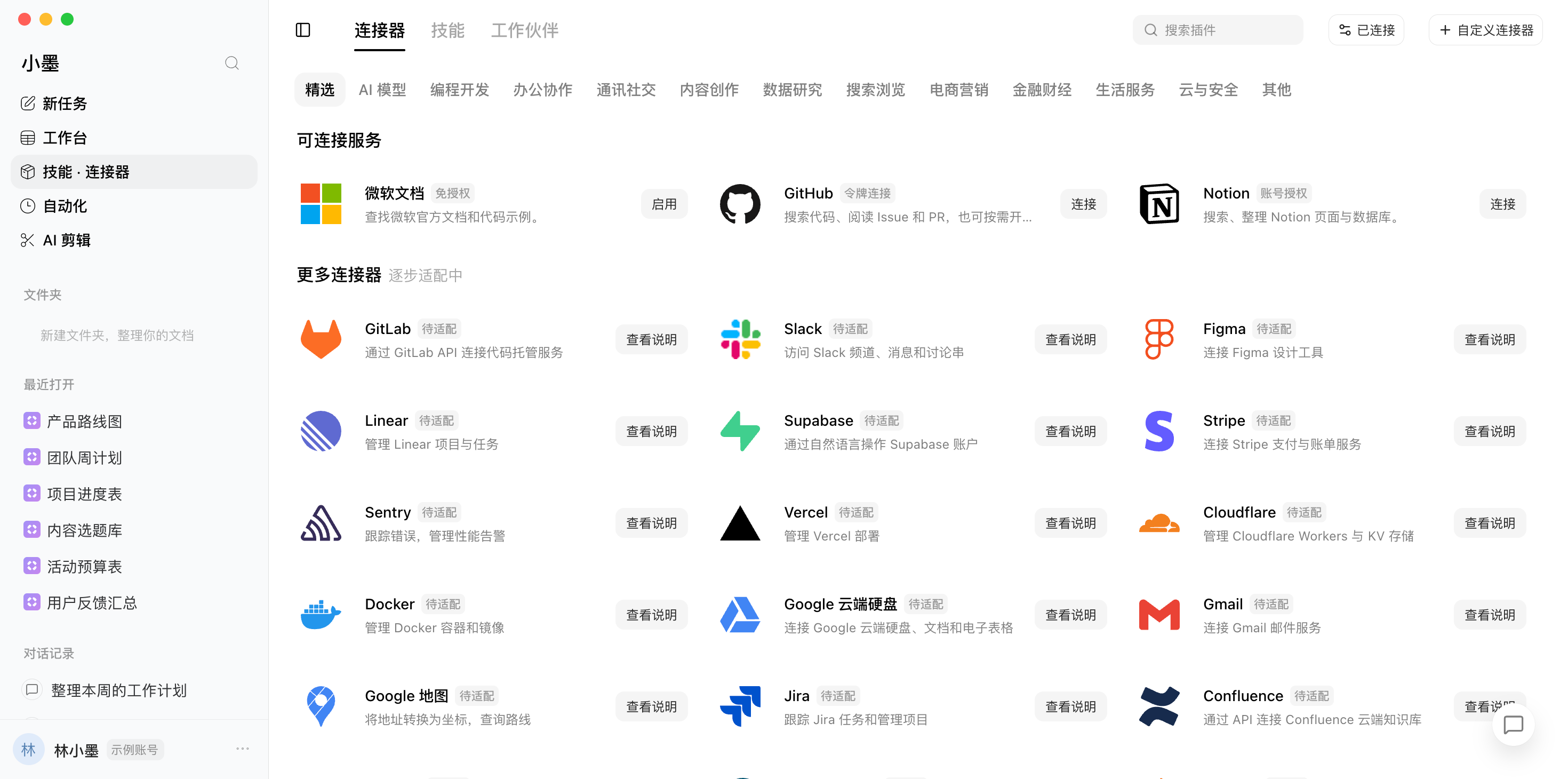Click the Linear logo icon
This screenshot has width=1568, height=779.
[321, 431]
